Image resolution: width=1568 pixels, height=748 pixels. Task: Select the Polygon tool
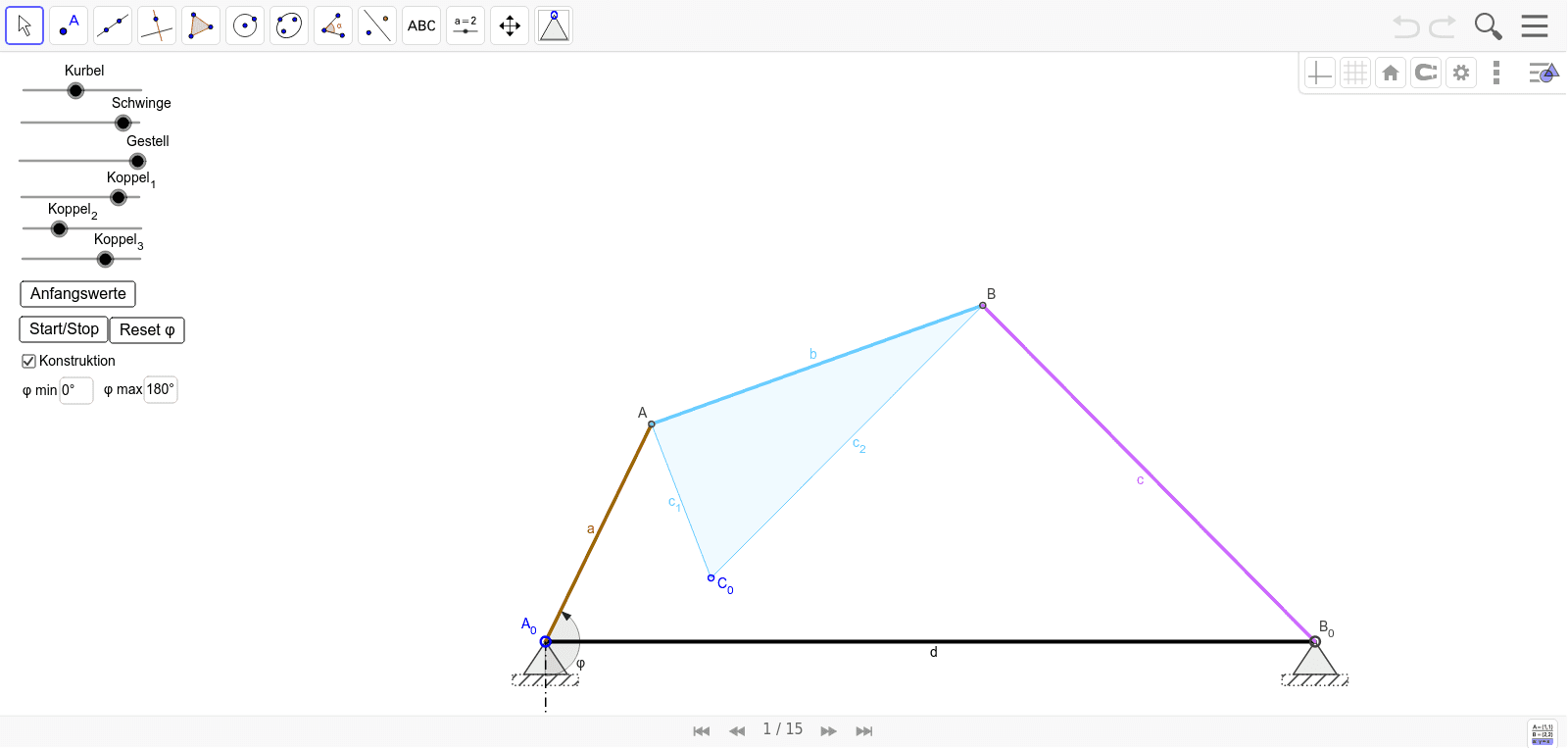[x=201, y=25]
